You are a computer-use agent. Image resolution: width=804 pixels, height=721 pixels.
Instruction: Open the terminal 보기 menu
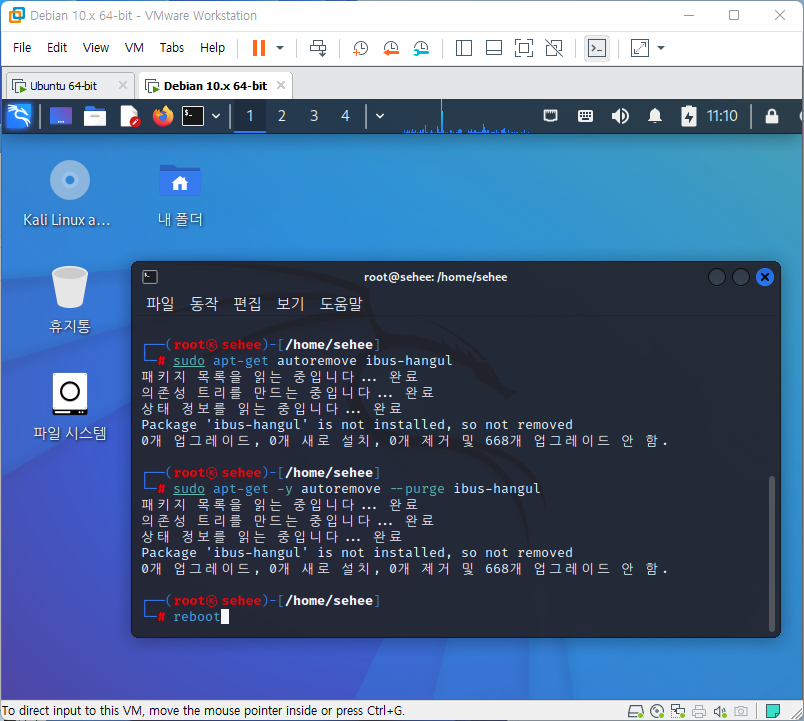[x=290, y=304]
